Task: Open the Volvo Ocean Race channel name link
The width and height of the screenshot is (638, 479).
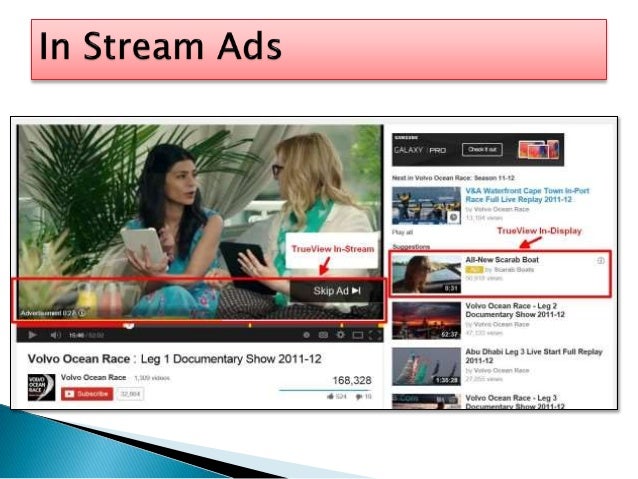Action: point(93,377)
